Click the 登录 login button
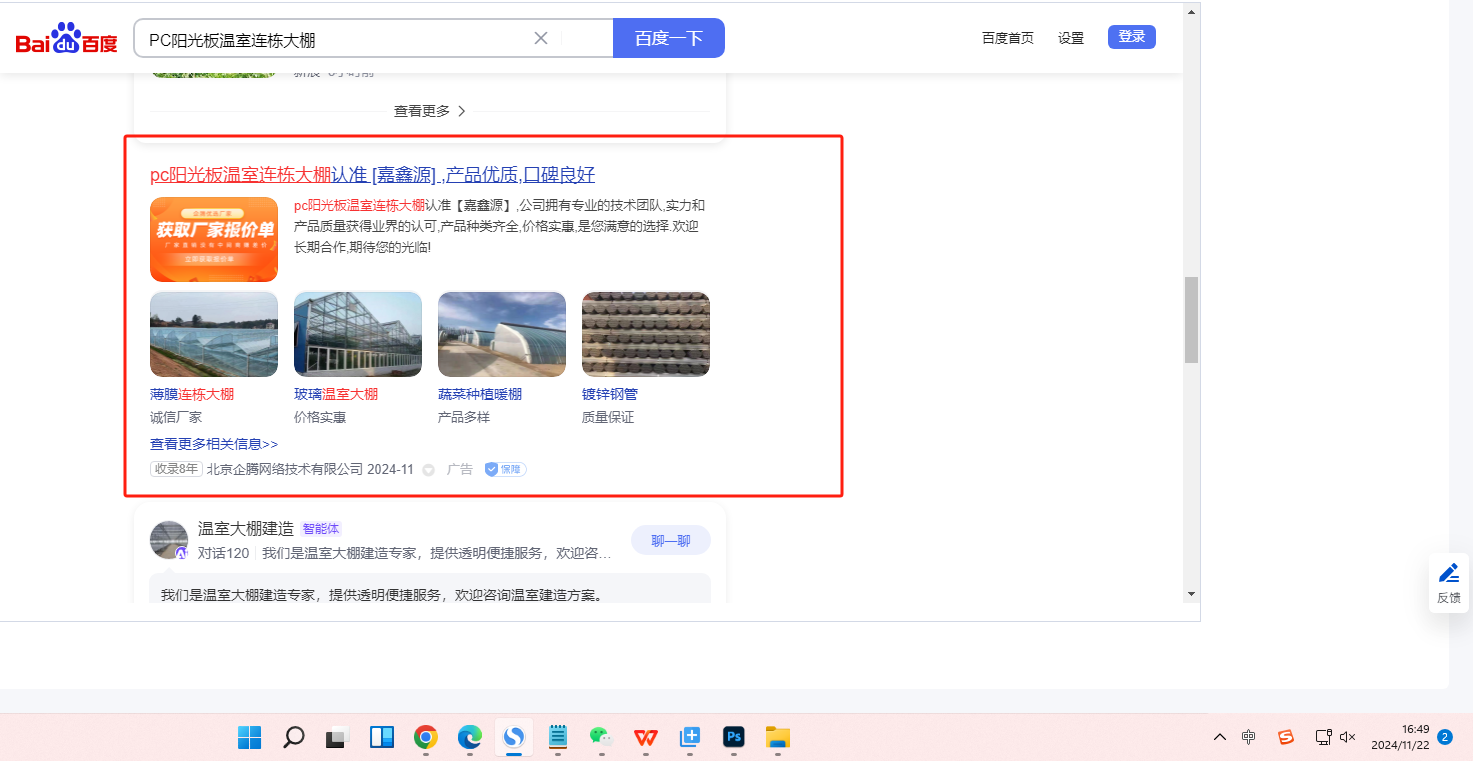The image size is (1473, 761). tap(1131, 37)
